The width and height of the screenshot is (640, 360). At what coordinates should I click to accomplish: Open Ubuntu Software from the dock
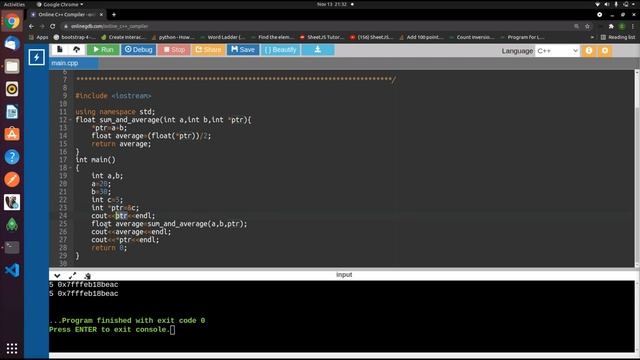12,134
